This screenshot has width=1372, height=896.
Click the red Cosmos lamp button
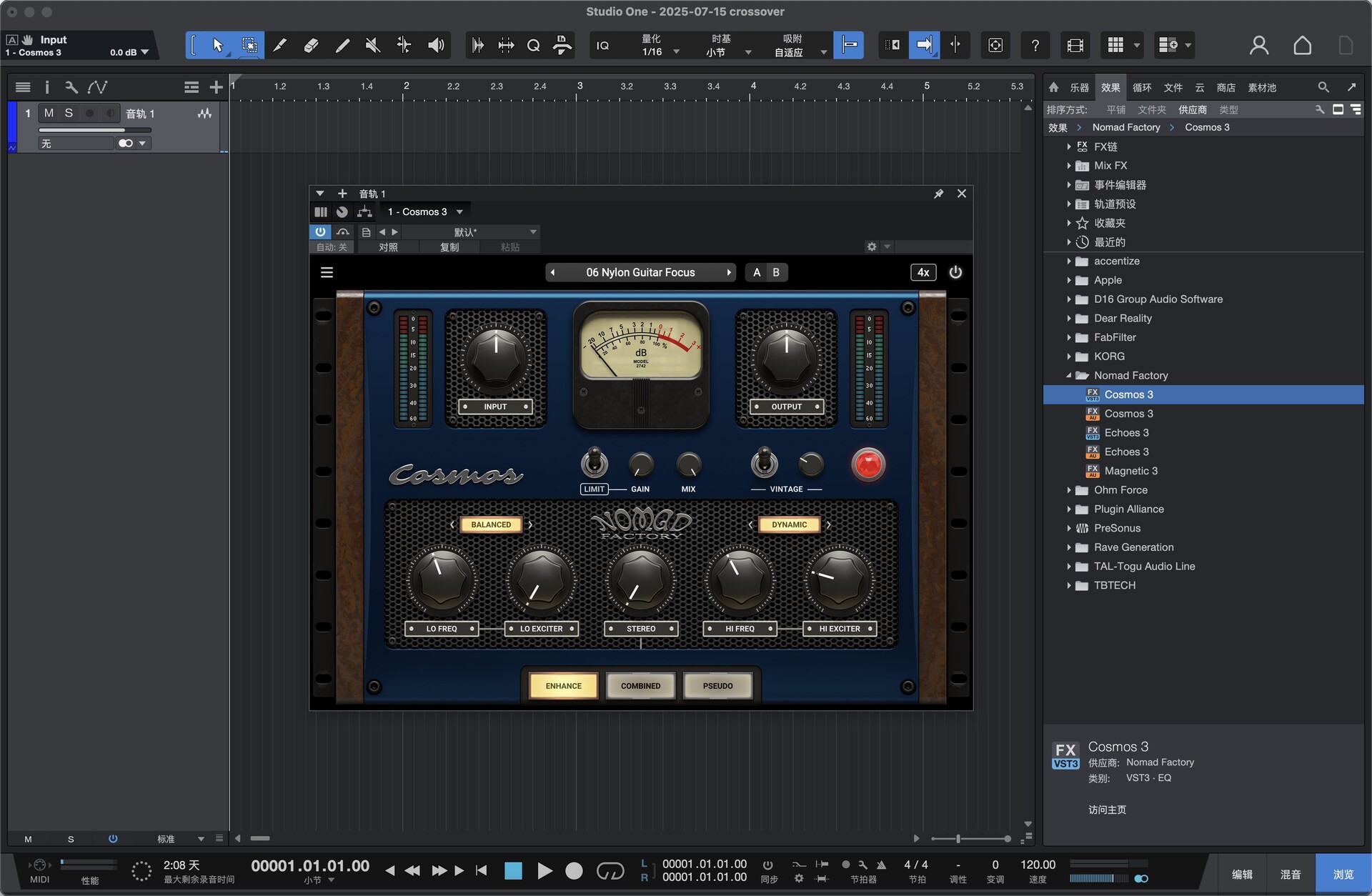point(868,464)
